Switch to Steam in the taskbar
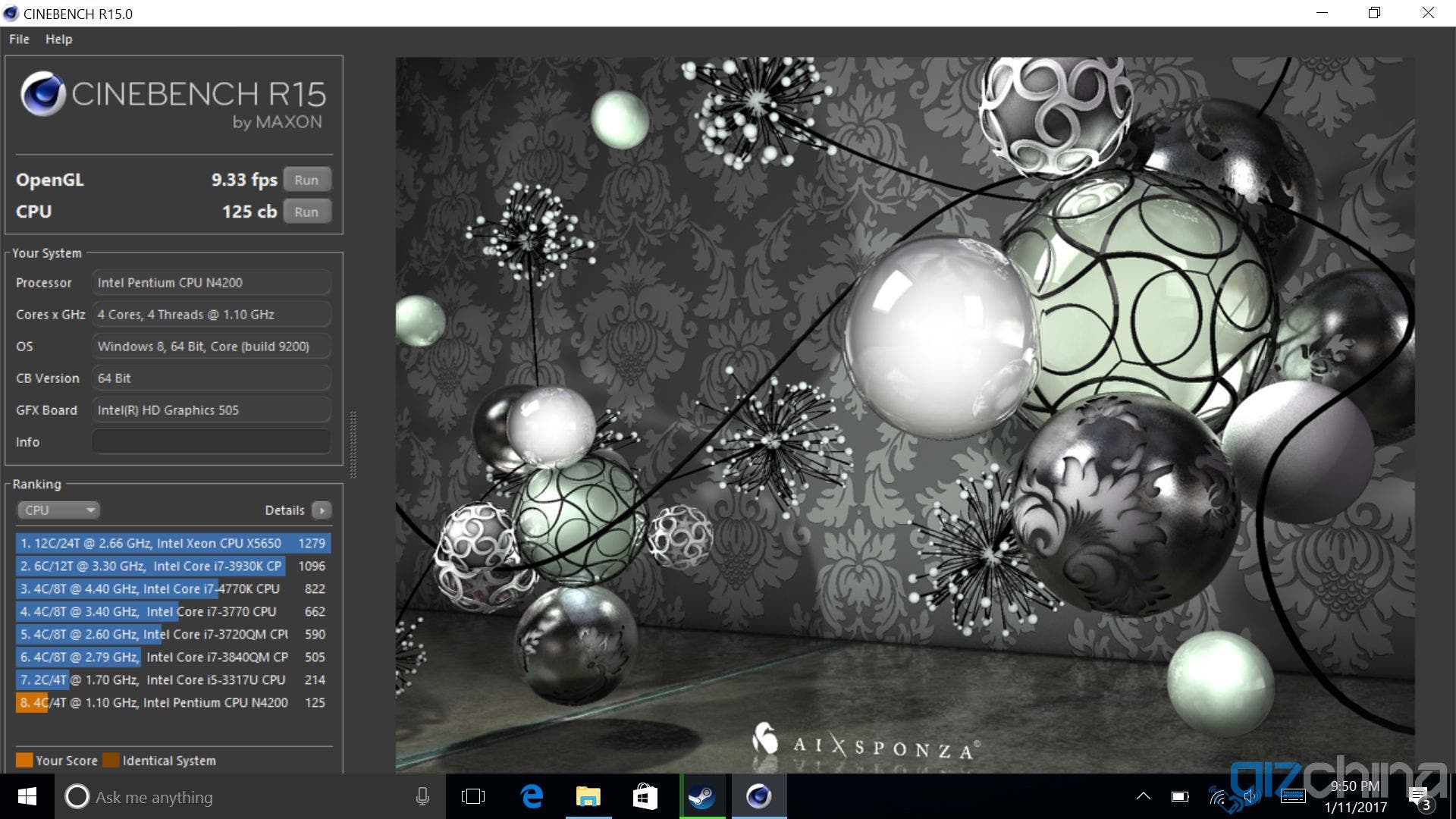The width and height of the screenshot is (1456, 819). tap(702, 796)
